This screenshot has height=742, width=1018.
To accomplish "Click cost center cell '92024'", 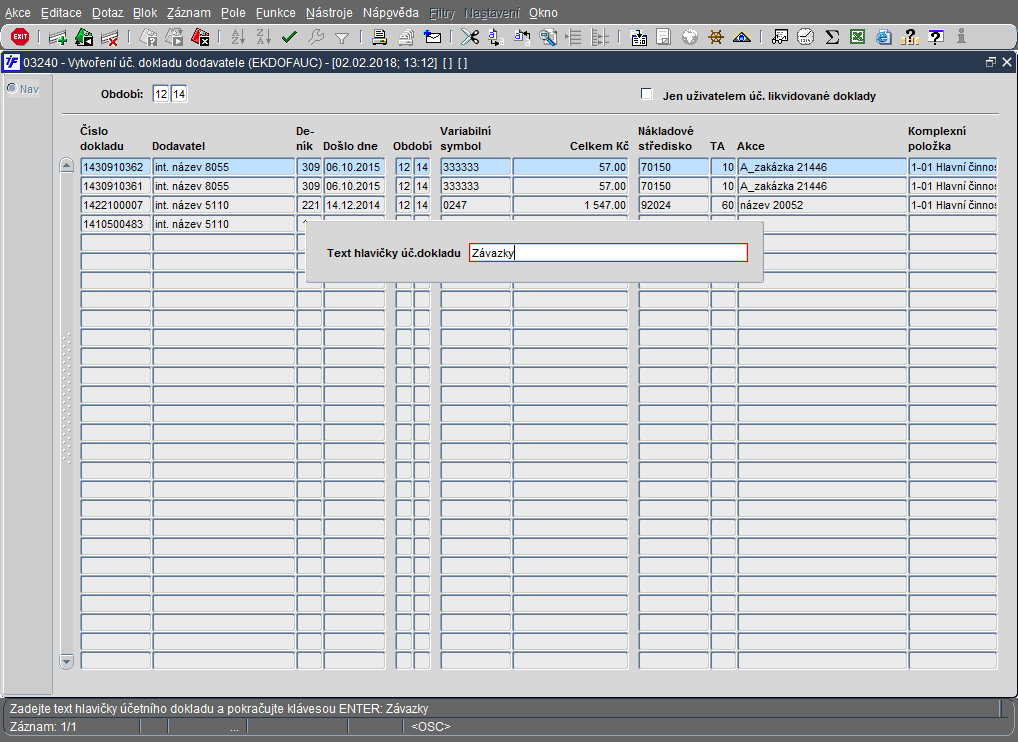I will (673, 204).
